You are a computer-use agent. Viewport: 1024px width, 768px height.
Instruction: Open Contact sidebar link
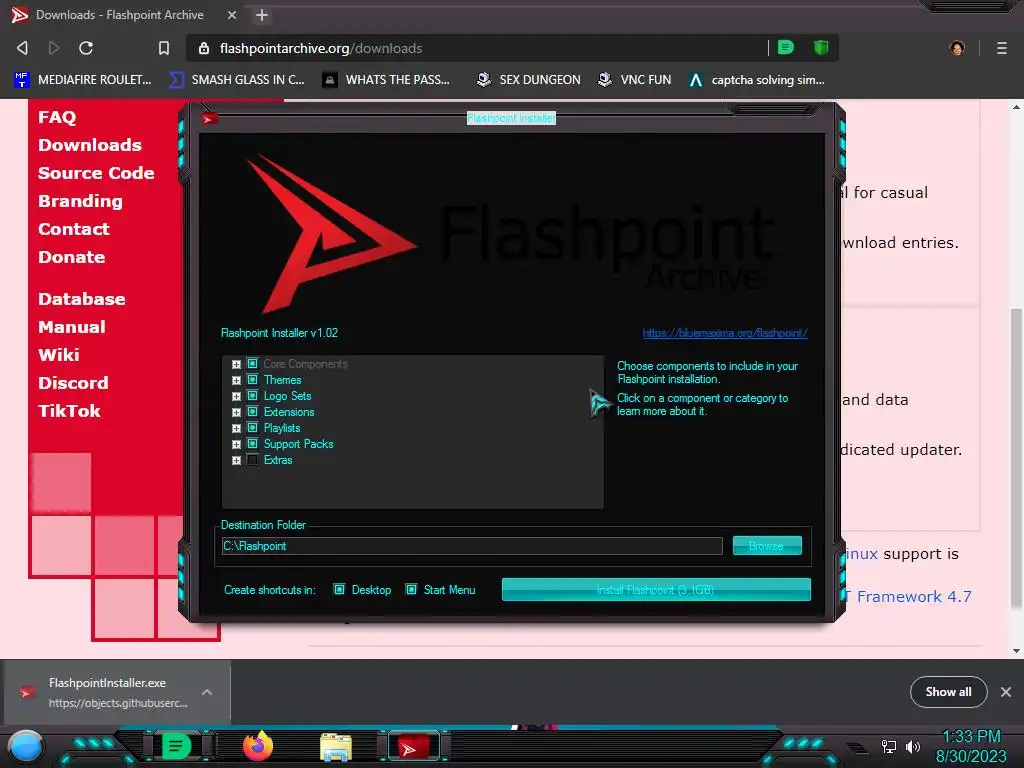pyautogui.click(x=74, y=229)
